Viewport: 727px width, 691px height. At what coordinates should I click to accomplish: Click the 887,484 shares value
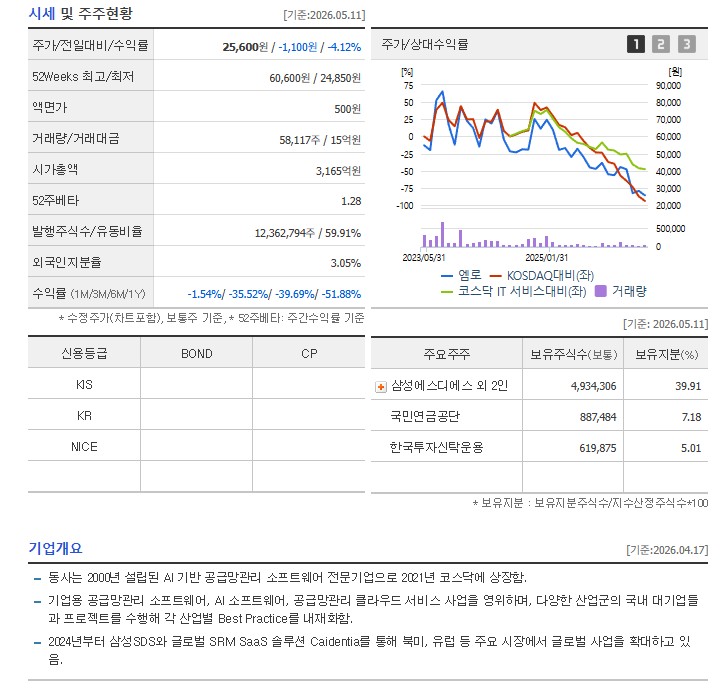(598, 417)
